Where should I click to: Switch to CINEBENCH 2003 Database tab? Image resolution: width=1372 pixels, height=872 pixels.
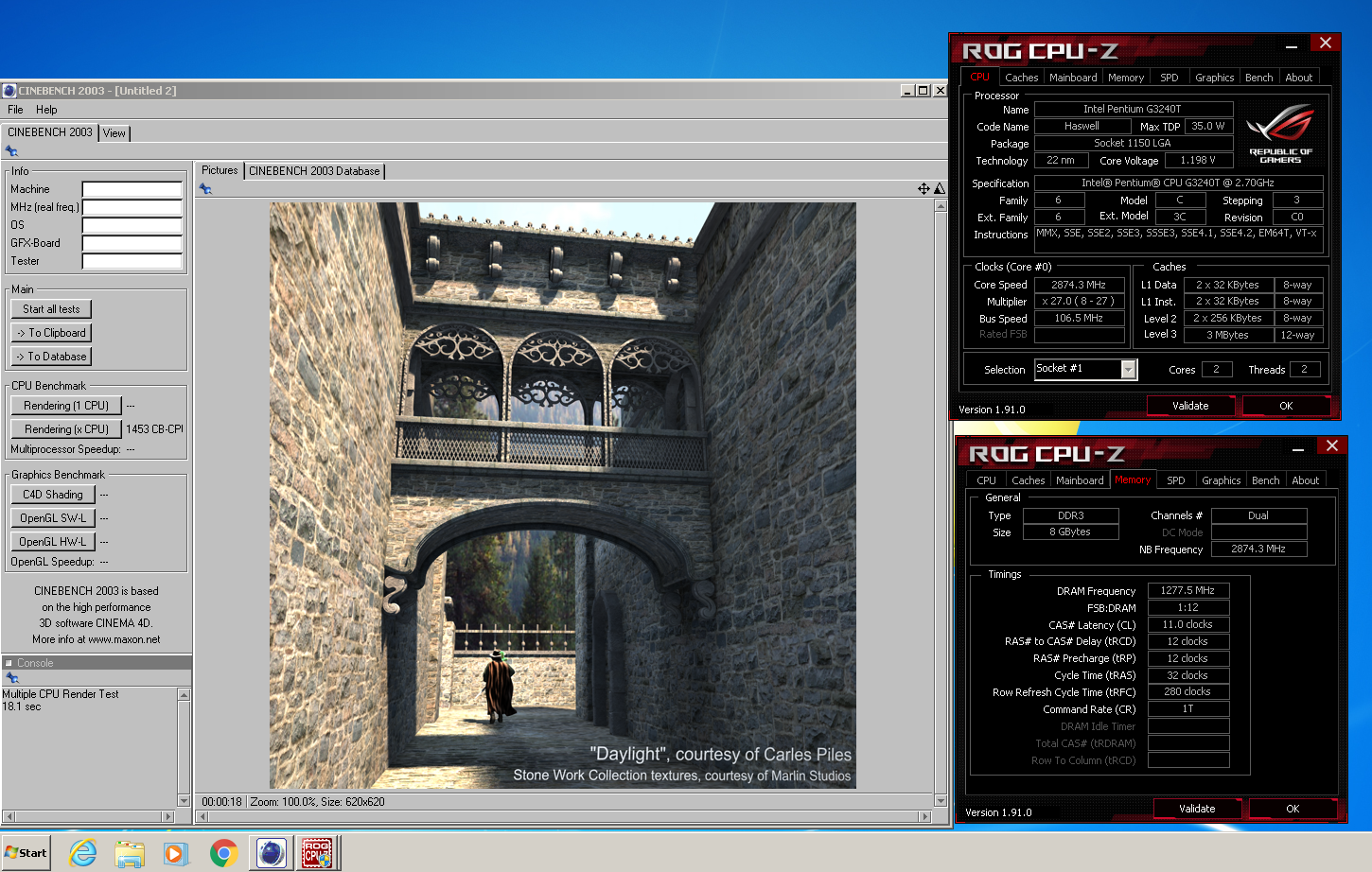pyautogui.click(x=314, y=171)
